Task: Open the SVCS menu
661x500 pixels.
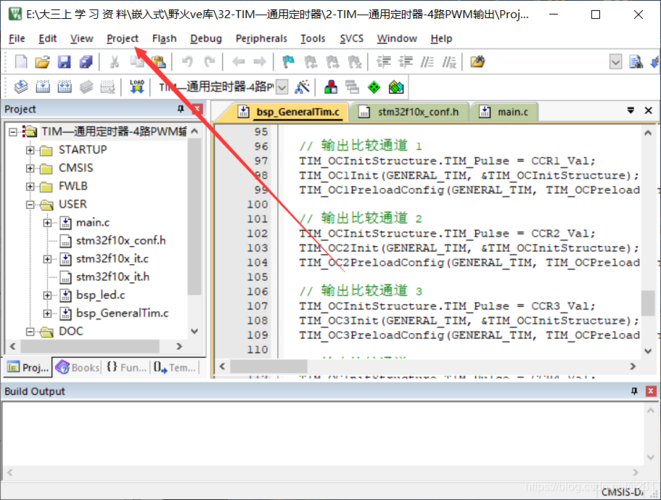Action: tap(352, 39)
